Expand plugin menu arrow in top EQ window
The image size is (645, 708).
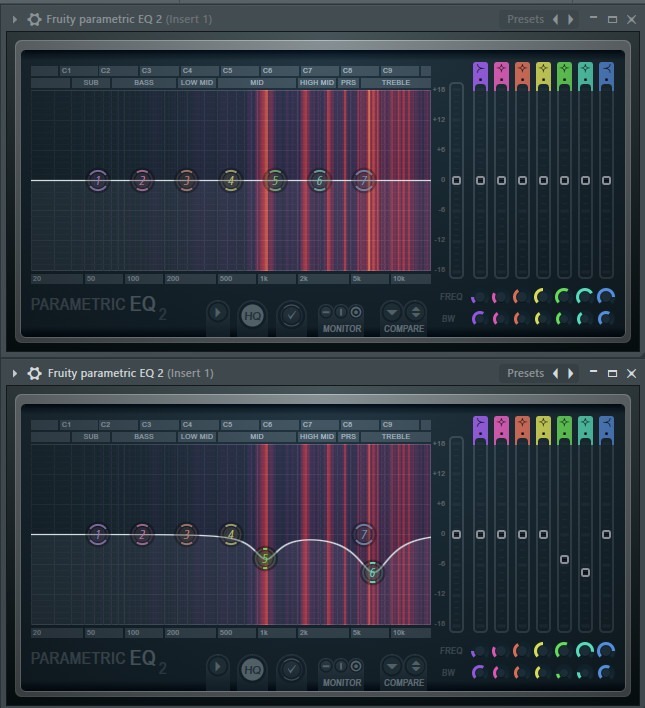14,19
